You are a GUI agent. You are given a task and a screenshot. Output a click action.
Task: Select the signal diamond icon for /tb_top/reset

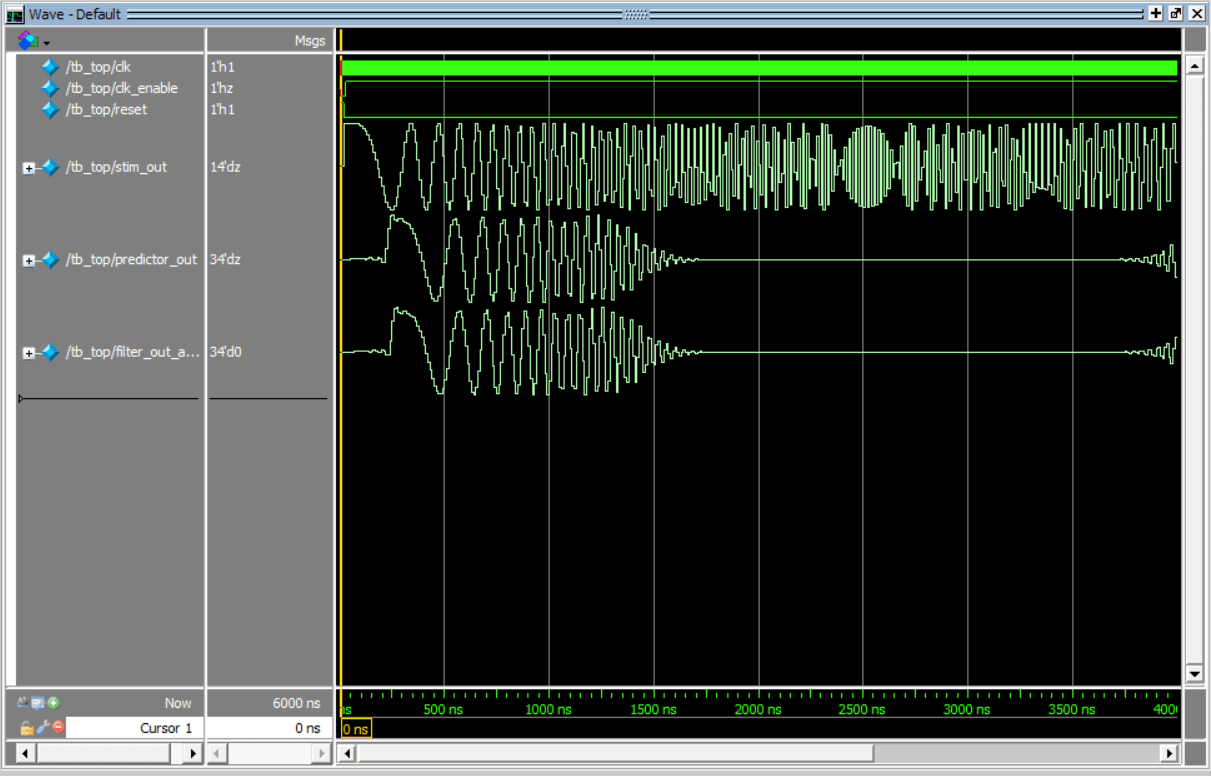coord(48,109)
